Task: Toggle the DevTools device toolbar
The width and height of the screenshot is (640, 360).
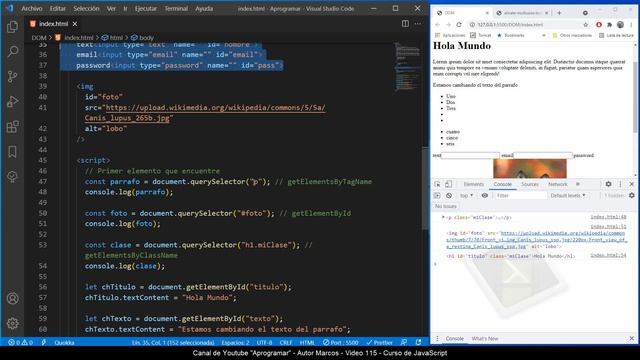Action: (448, 184)
